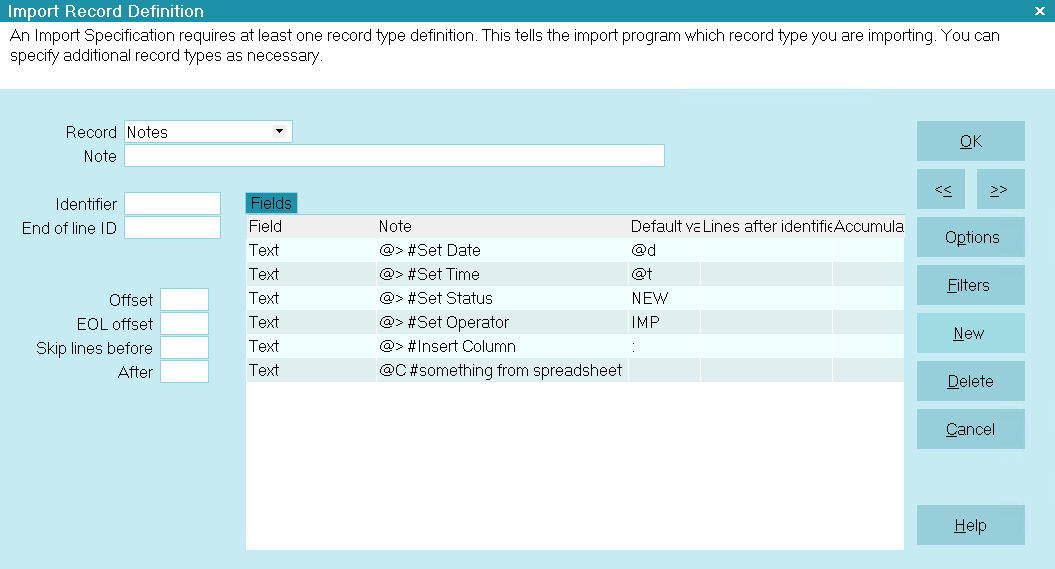Viewport: 1055px width, 569px height.
Task: Open the Options button
Action: 970,237
